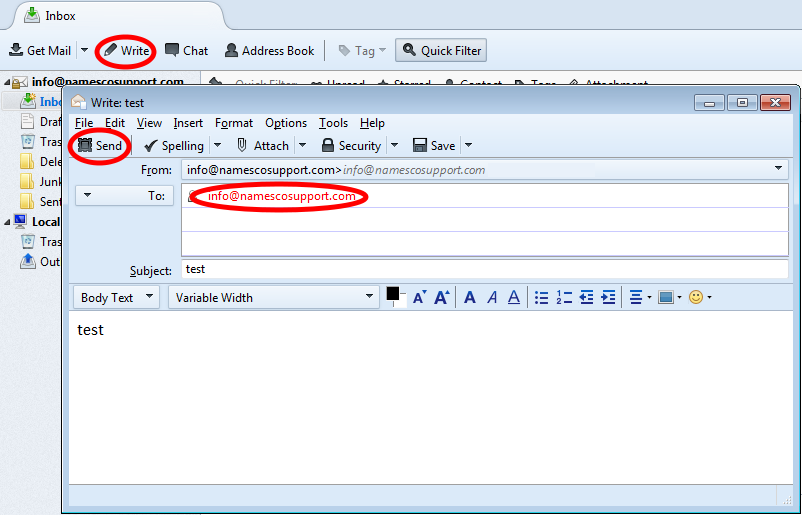This screenshot has width=802, height=515.
Task: Click the Security padlock button
Action: (351, 146)
